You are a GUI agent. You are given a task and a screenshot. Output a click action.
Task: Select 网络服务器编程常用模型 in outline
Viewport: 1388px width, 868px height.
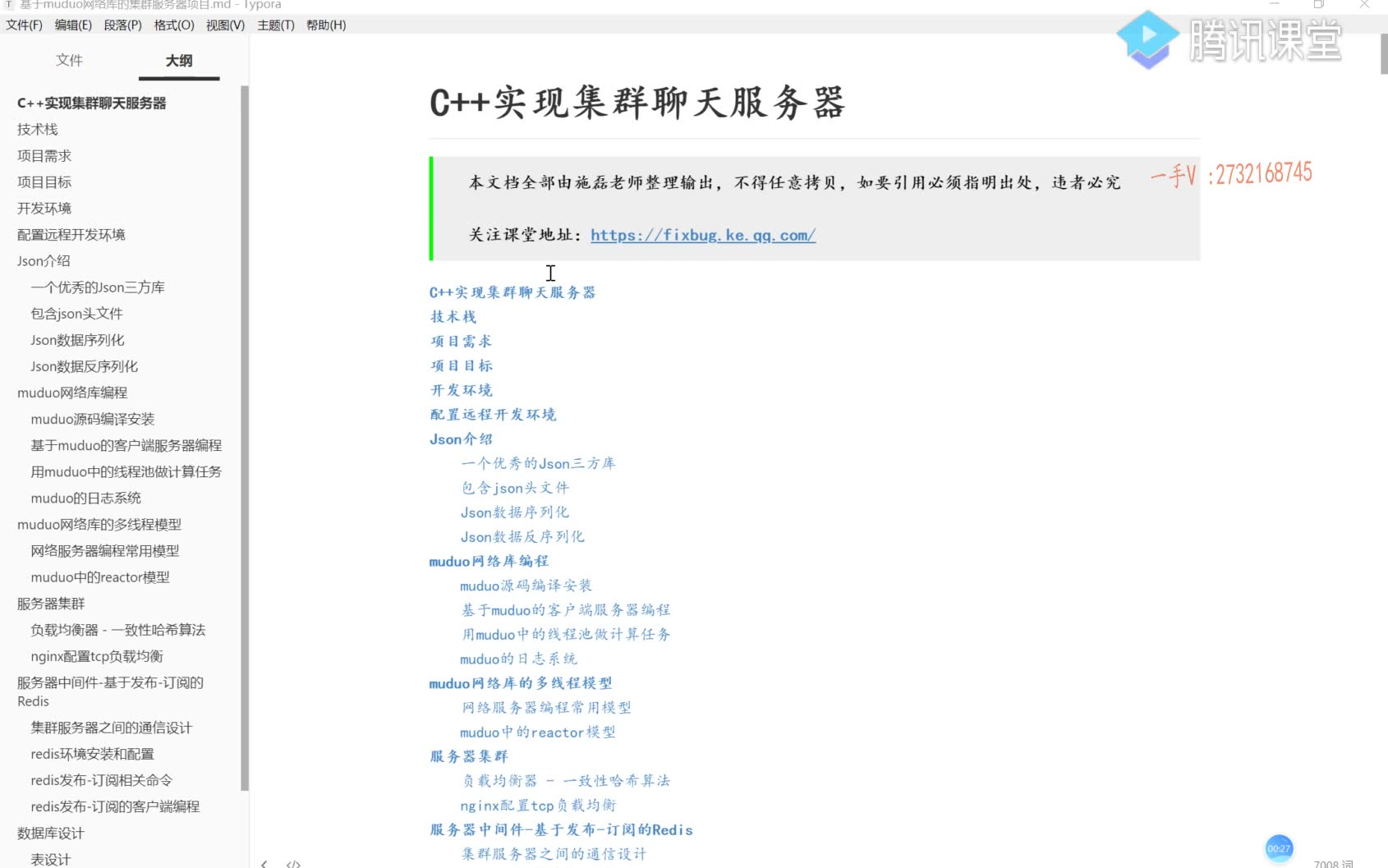105,550
